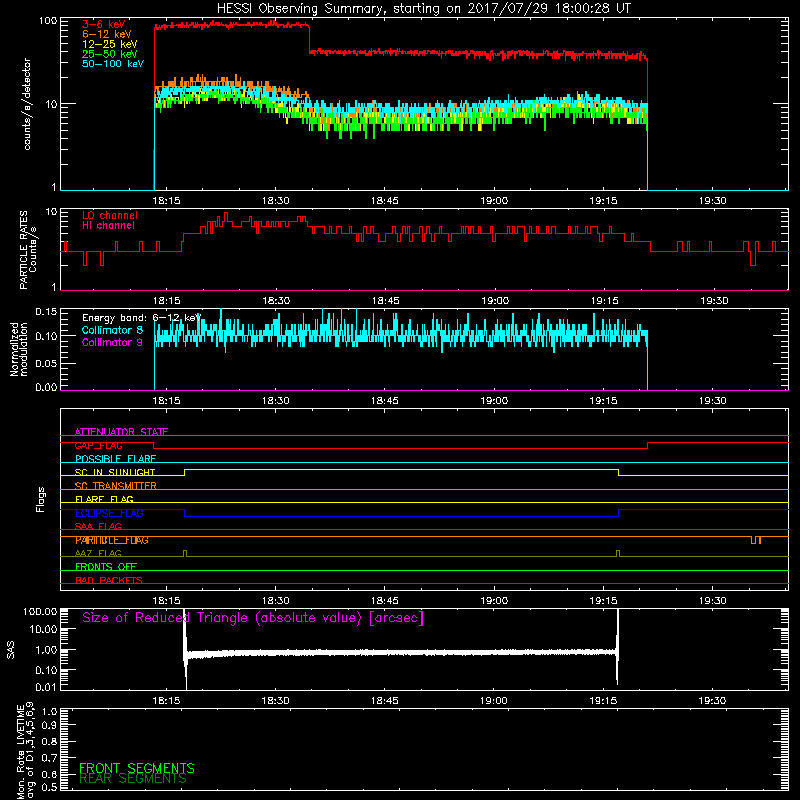Click the POSSIBLE_FLARE flag label
This screenshot has height=800, width=800.
pyautogui.click(x=115, y=459)
